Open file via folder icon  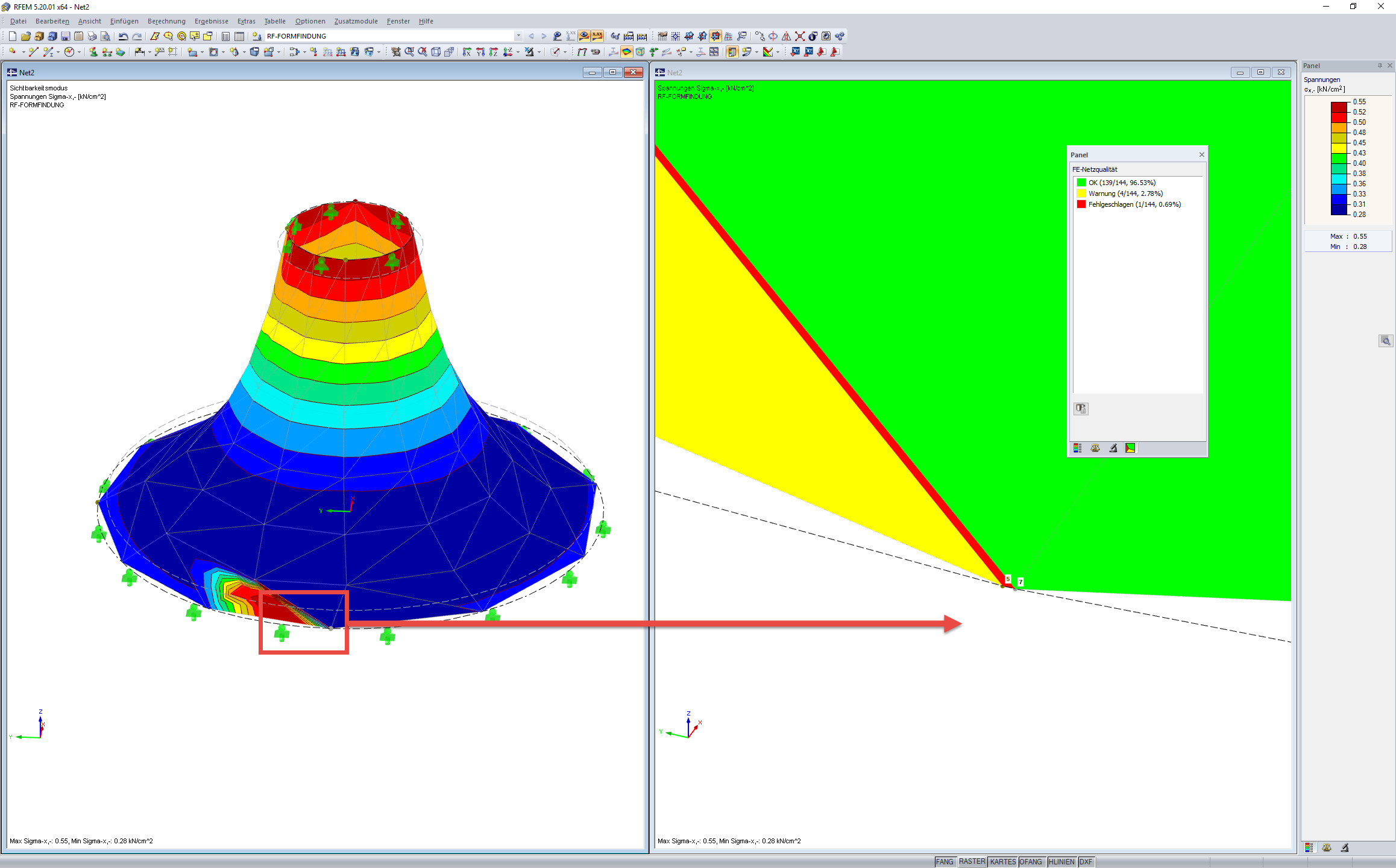pyautogui.click(x=25, y=36)
